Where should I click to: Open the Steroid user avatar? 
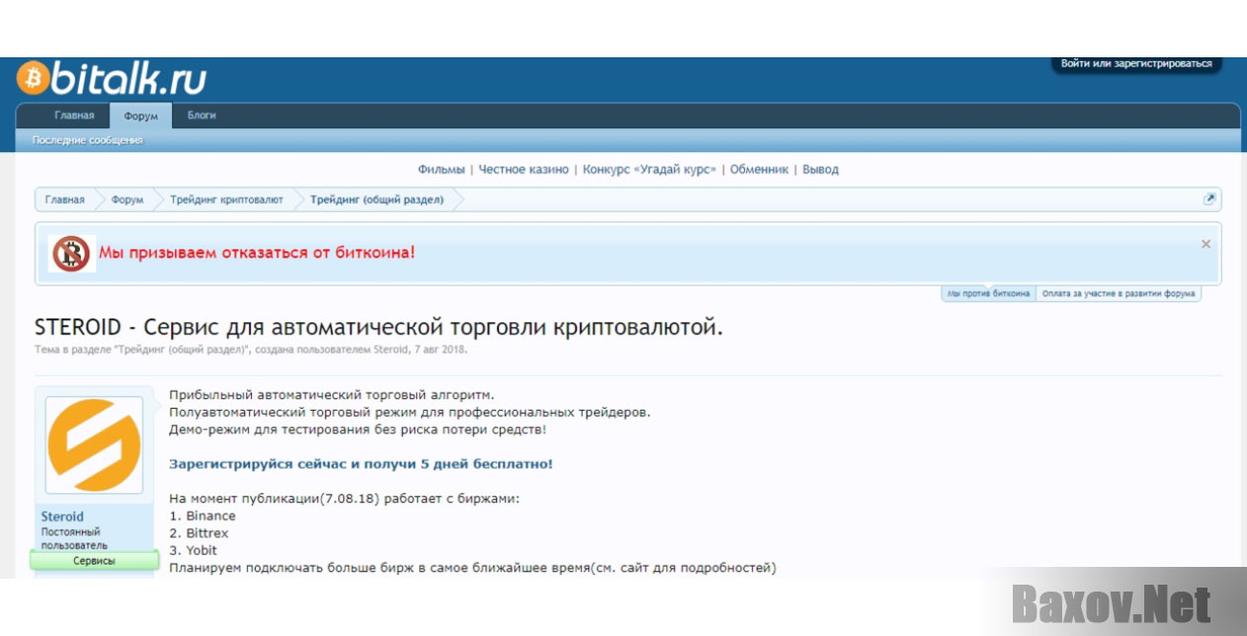[94, 445]
